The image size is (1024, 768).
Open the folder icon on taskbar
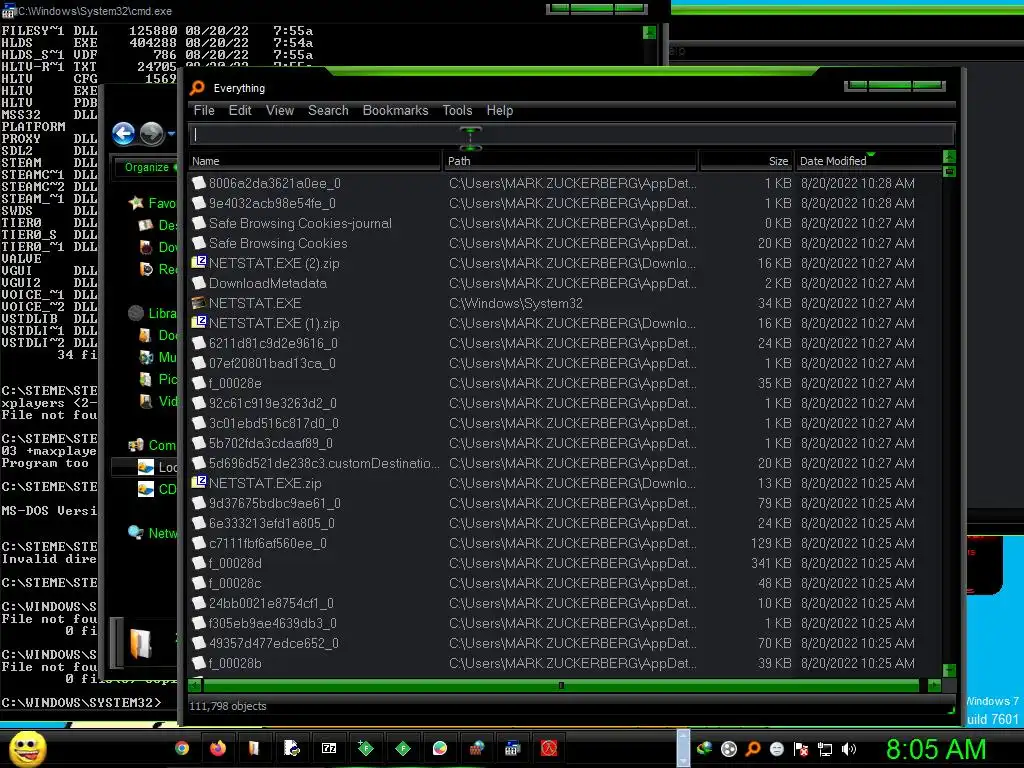click(x=253, y=748)
